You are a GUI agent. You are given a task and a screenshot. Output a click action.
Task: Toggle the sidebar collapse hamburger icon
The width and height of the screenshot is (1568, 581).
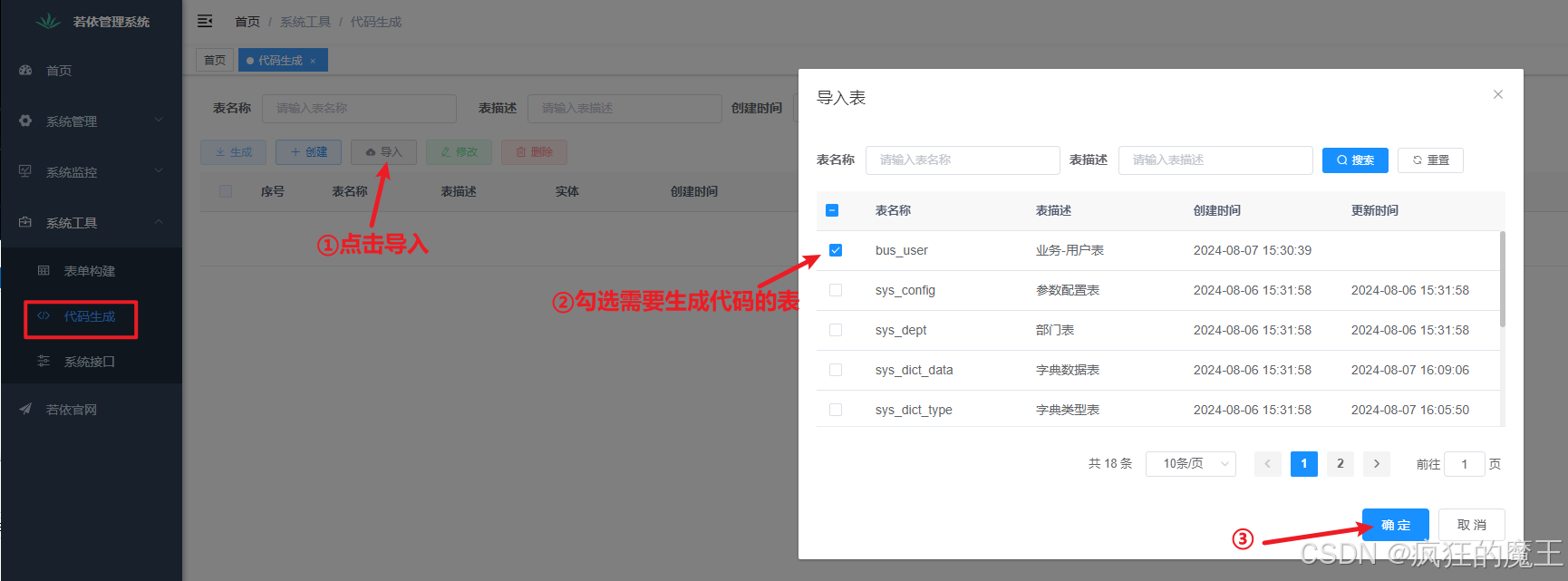pos(205,21)
